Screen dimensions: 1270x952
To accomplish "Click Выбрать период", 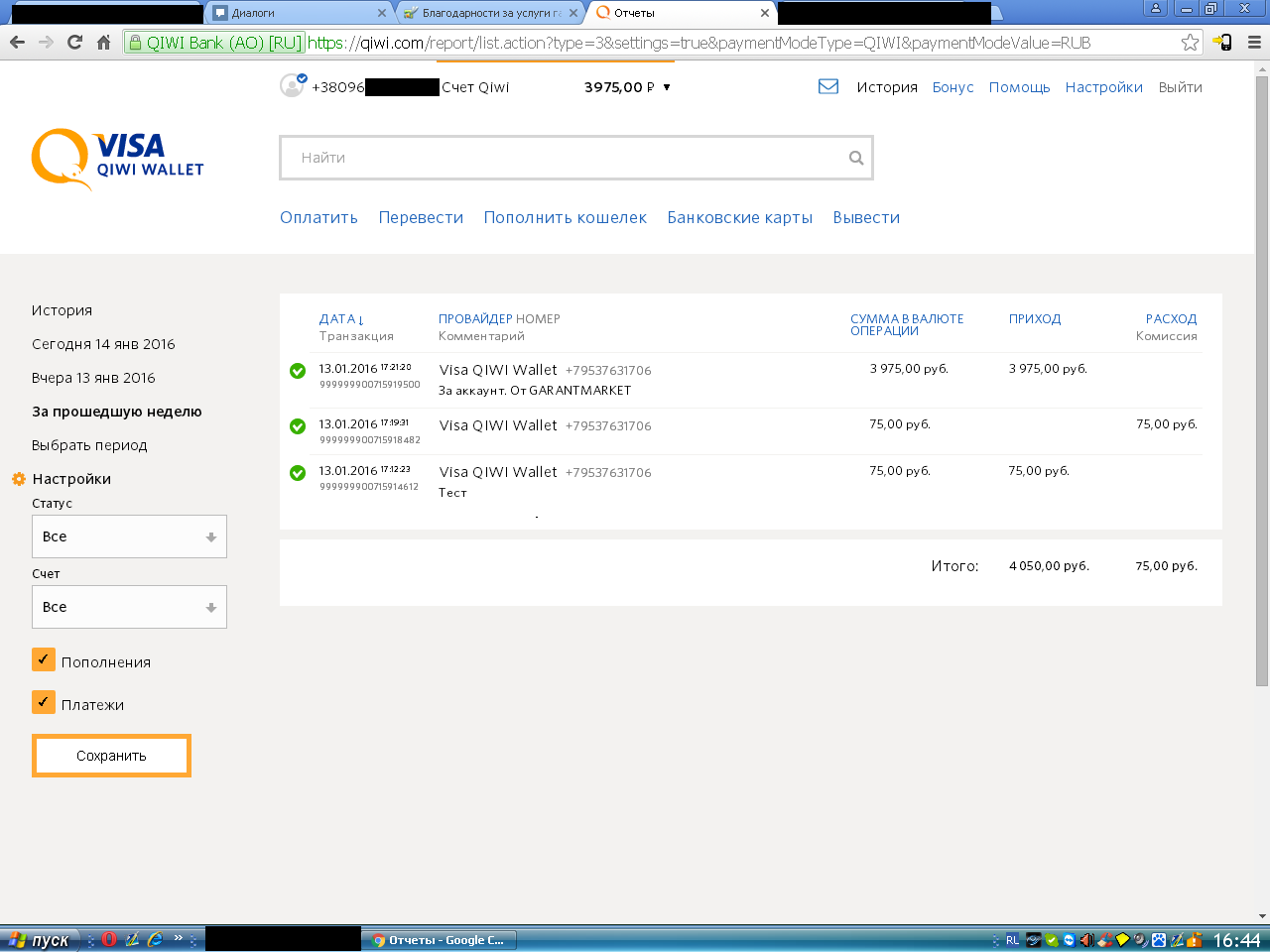I will pyautogui.click(x=89, y=445).
